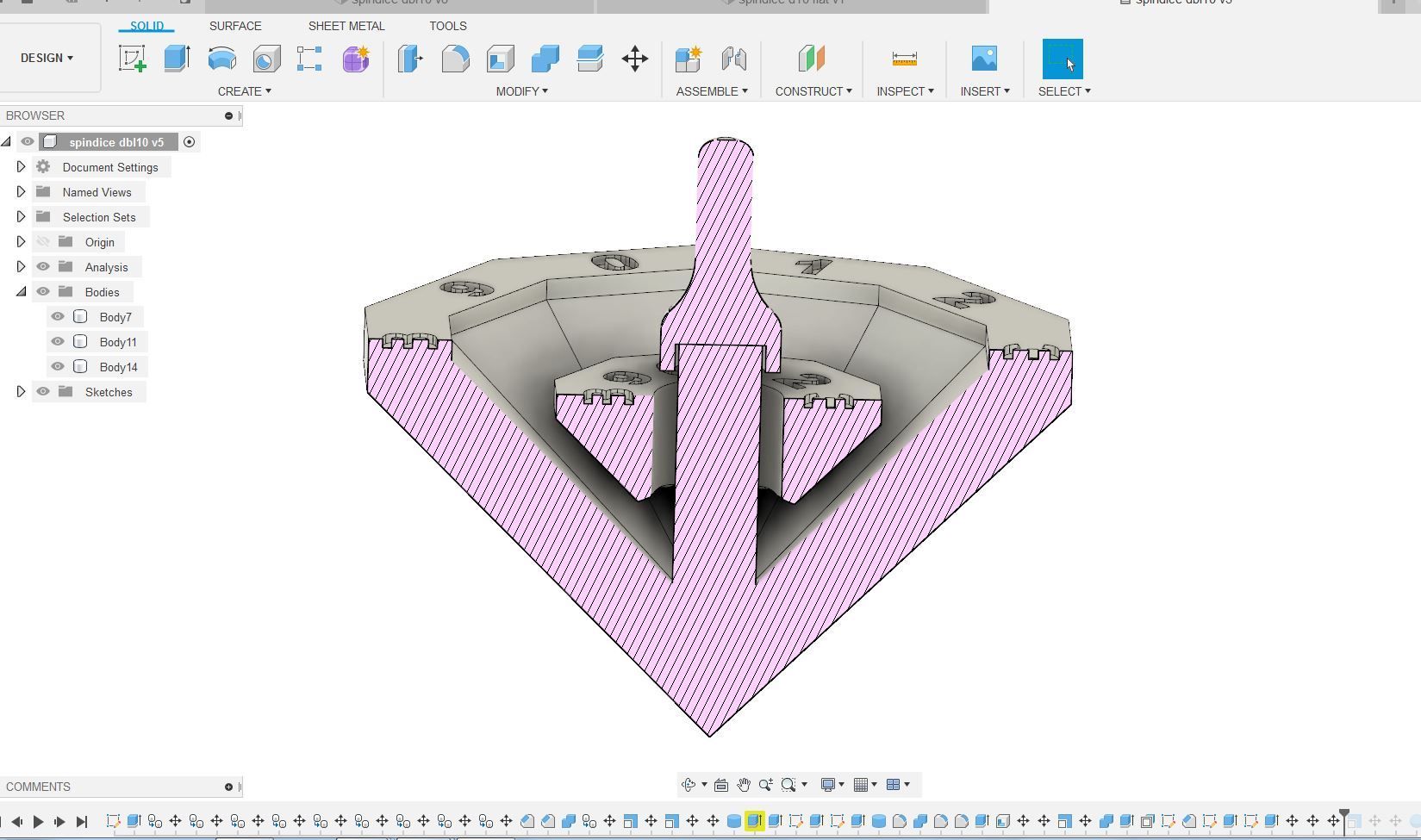
Task: Switch to the TOOLS tab
Action: 448,26
